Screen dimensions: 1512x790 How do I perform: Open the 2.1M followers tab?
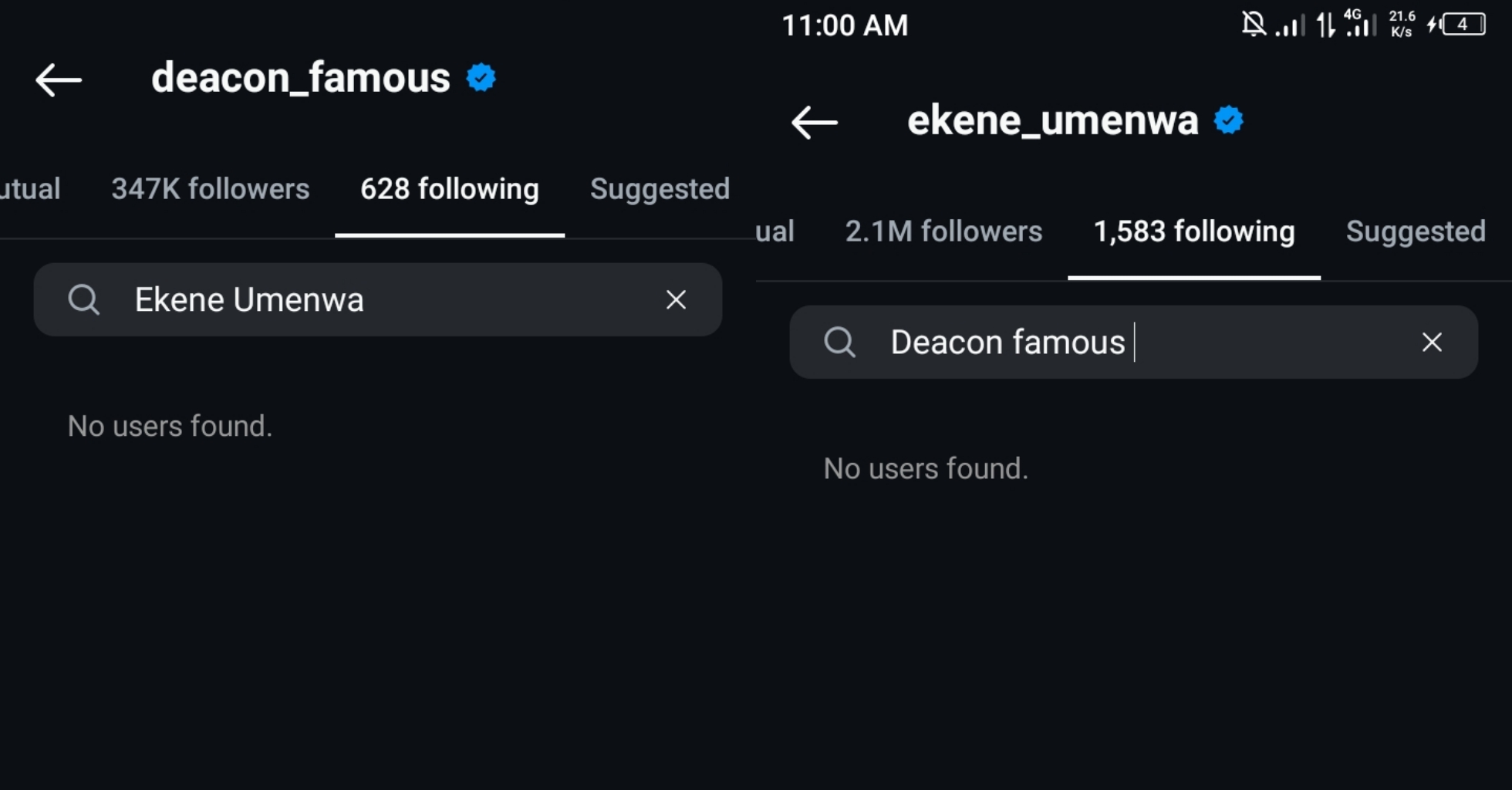(x=943, y=231)
